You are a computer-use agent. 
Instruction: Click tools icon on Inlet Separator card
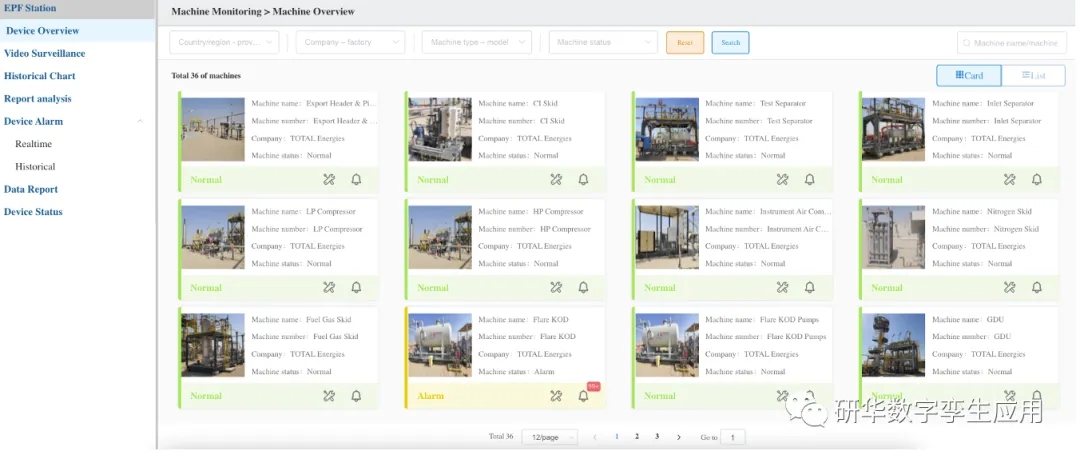click(x=1010, y=180)
